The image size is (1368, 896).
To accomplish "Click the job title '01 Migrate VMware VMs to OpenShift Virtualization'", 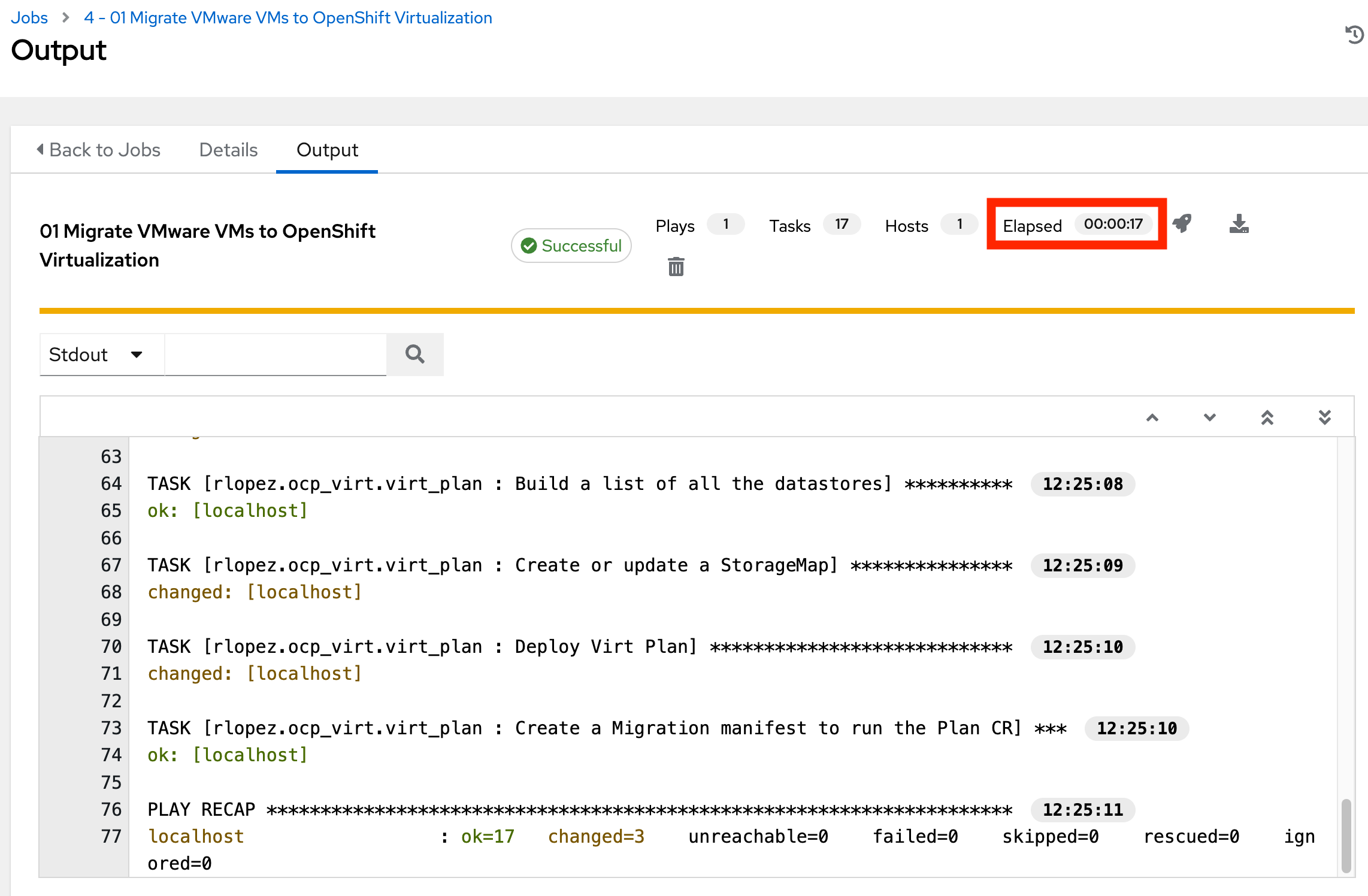I will pyautogui.click(x=207, y=246).
